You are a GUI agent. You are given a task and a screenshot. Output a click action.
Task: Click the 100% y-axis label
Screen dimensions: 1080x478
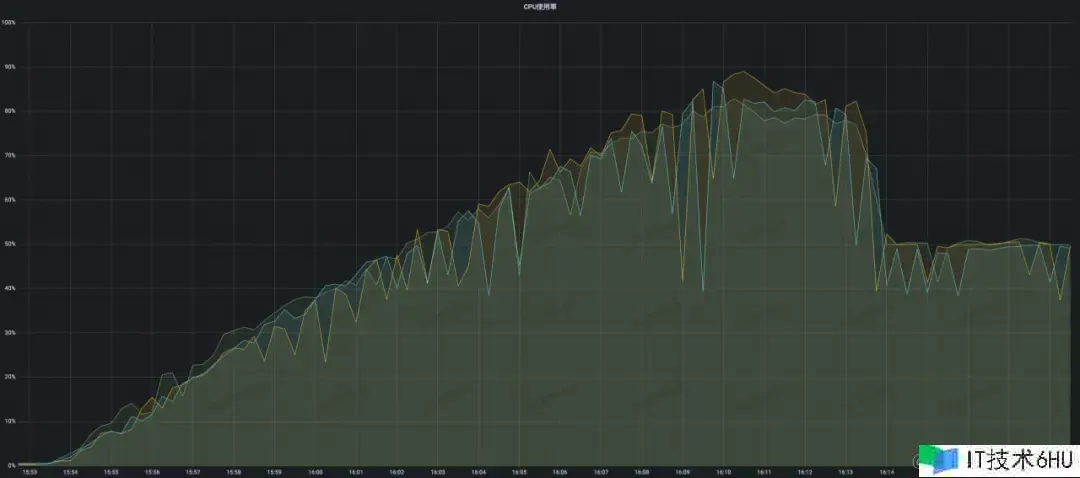click(x=8, y=23)
